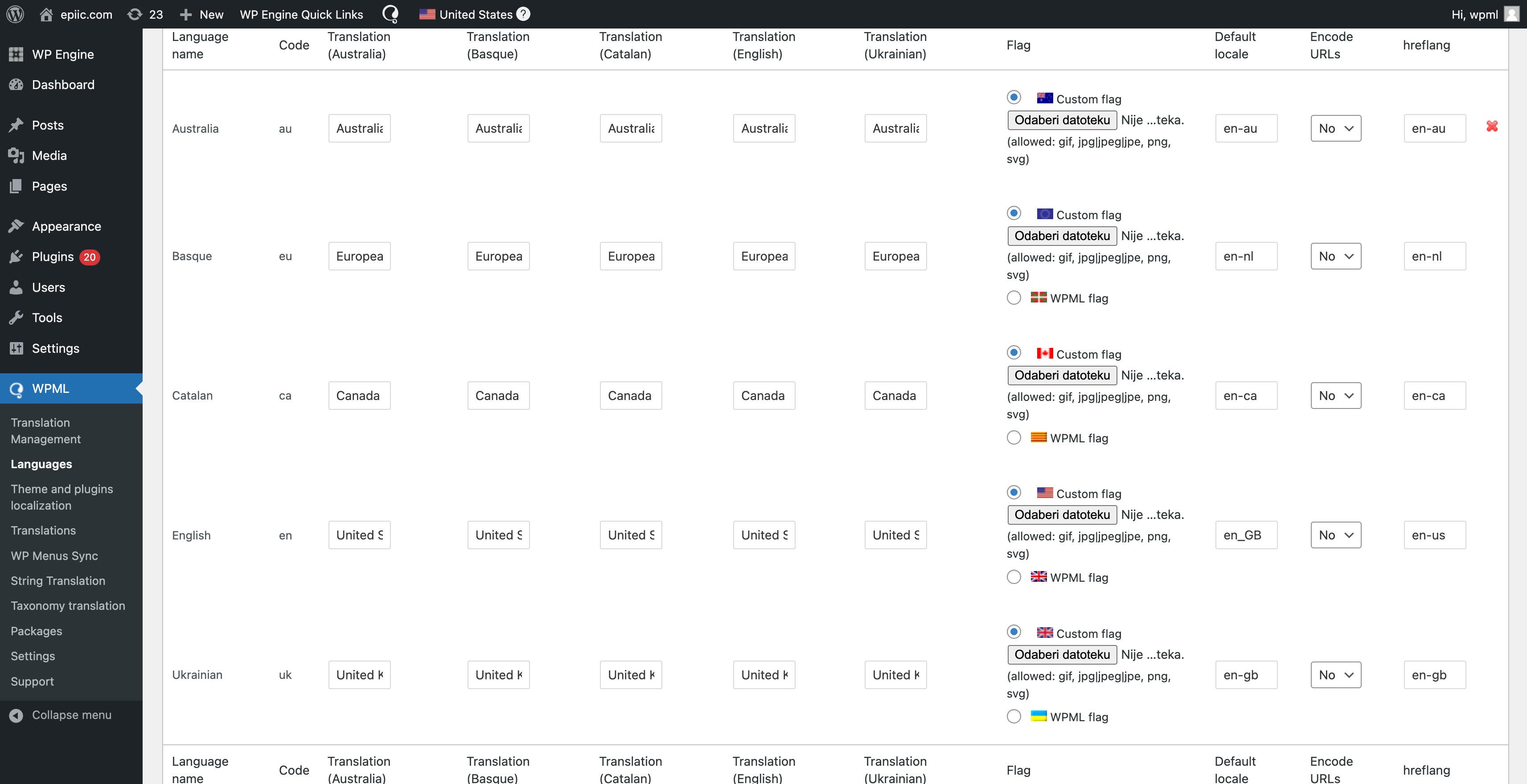Screen dimensions: 1527x784
Task: Open Encode URLs dropdown for Australia
Action: [x=1335, y=129]
